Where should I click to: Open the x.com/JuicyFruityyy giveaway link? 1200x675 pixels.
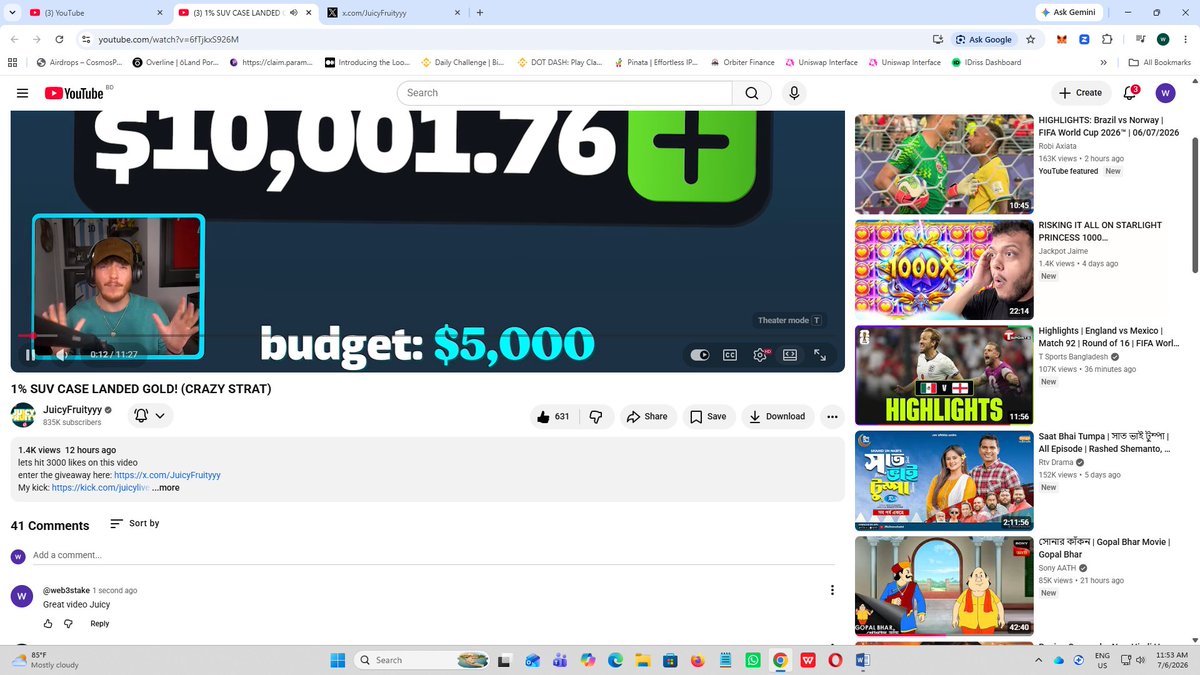[167, 475]
